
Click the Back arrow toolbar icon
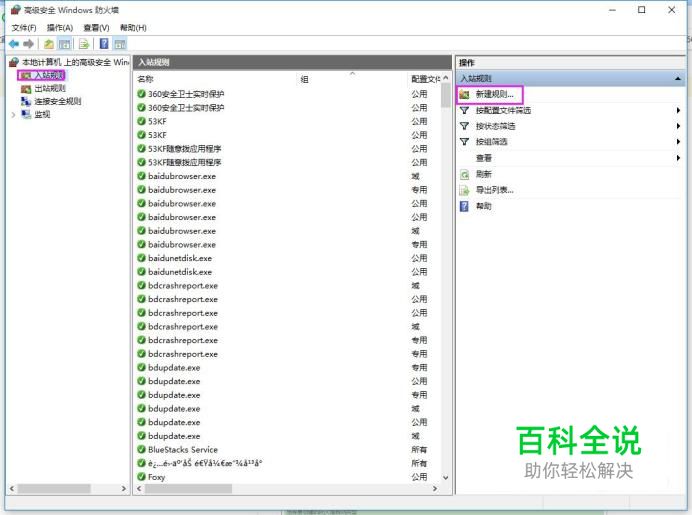coord(14,44)
